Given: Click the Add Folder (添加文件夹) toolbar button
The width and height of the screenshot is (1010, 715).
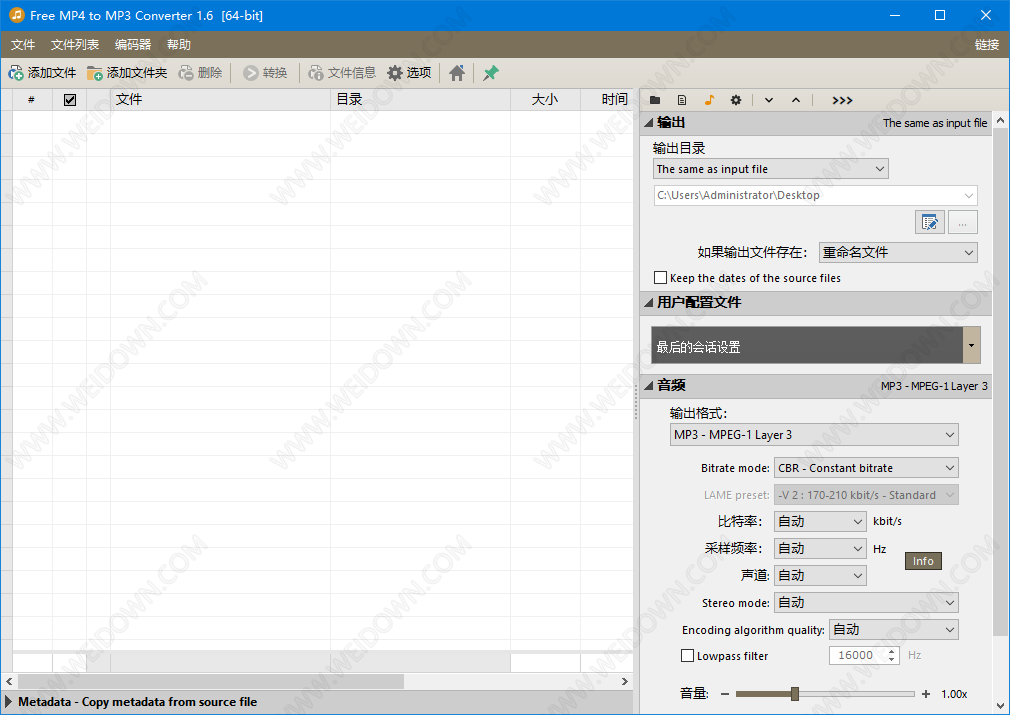Looking at the screenshot, I should [x=127, y=73].
